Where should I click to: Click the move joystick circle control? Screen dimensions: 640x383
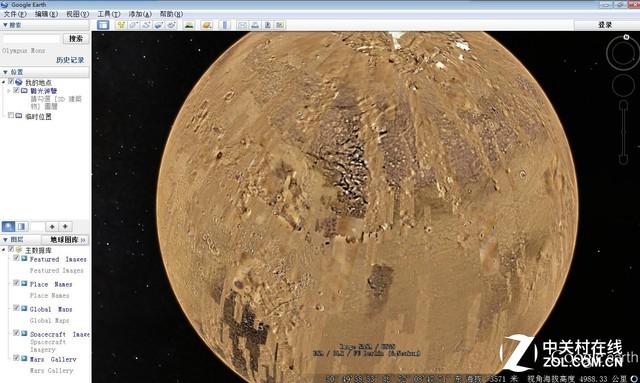click(623, 85)
